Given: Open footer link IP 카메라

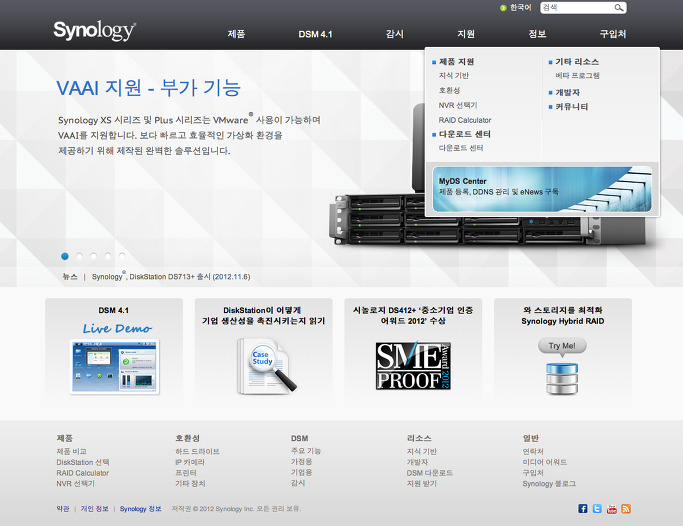Looking at the screenshot, I should [x=190, y=462].
